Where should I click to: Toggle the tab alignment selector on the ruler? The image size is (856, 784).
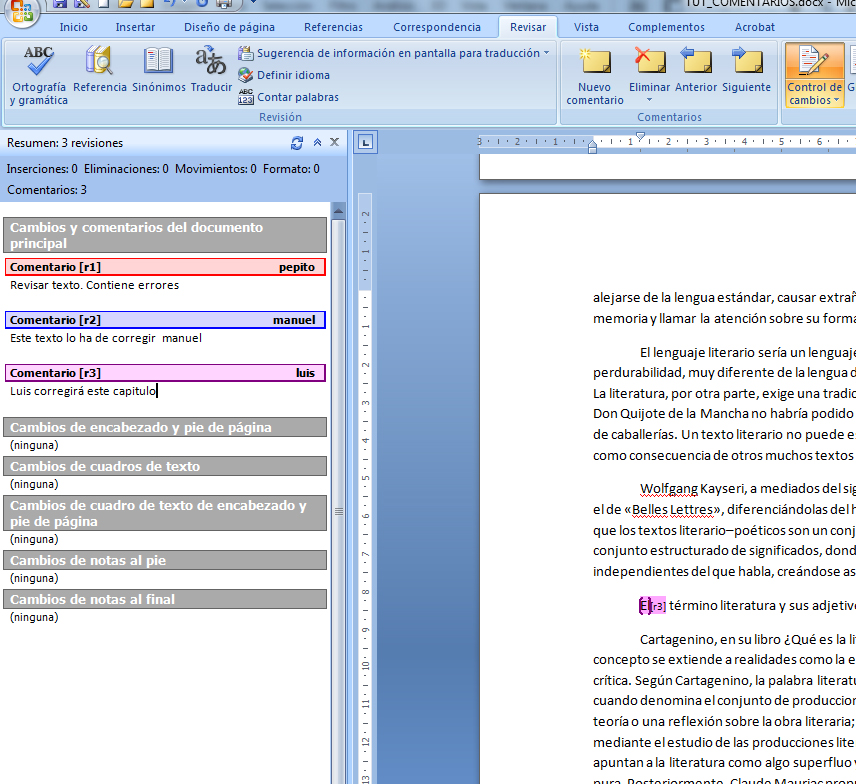[365, 142]
